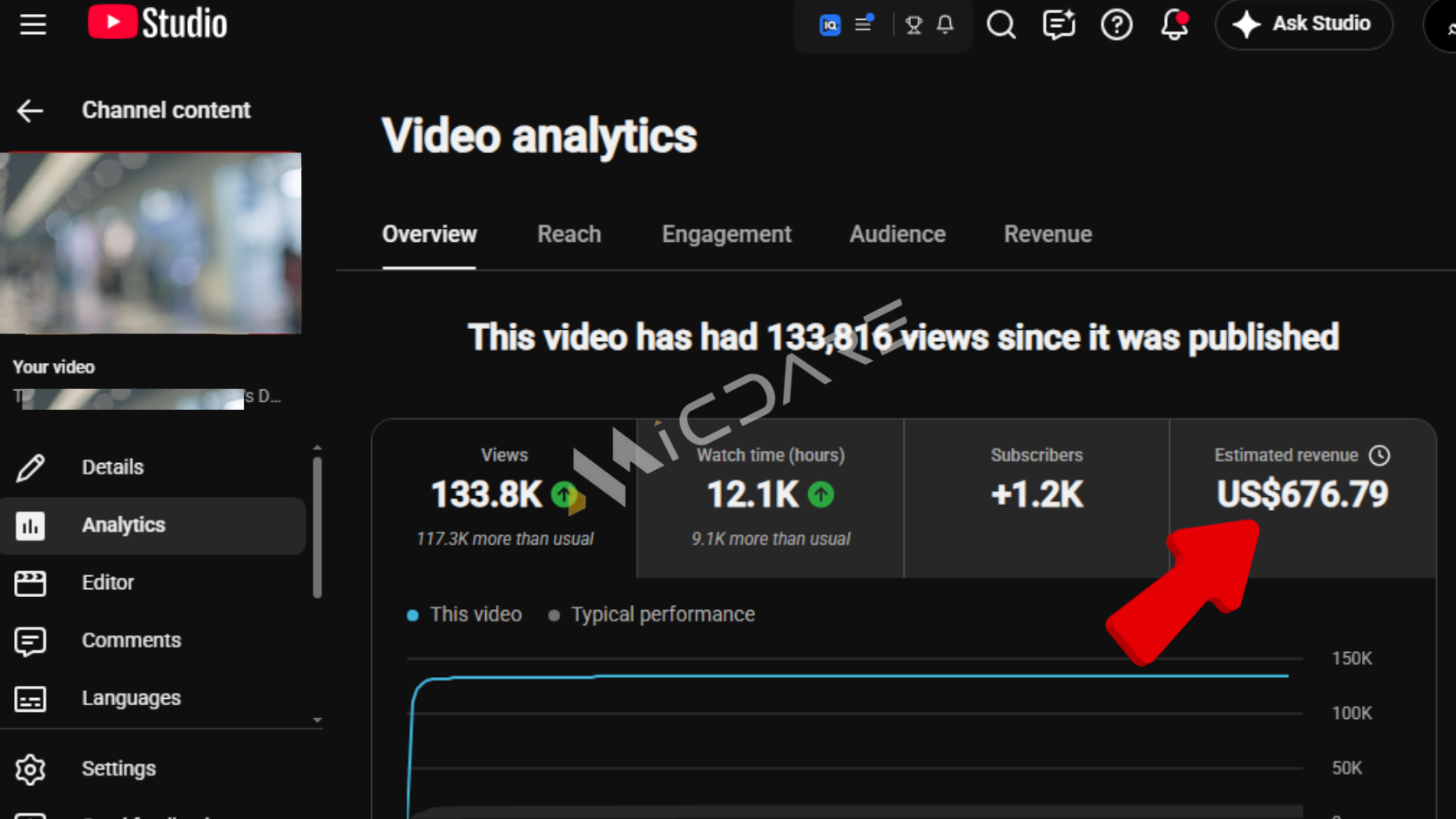The image size is (1456, 819).
Task: Open the blue IQ extension icon
Action: (830, 25)
